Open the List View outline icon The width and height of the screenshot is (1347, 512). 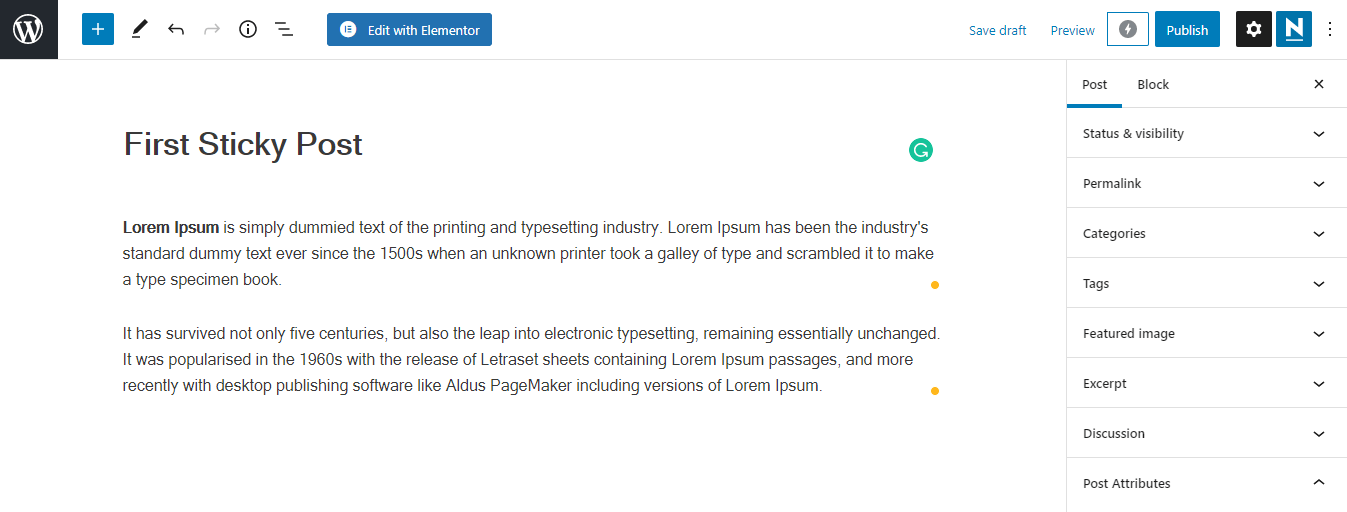tap(284, 30)
